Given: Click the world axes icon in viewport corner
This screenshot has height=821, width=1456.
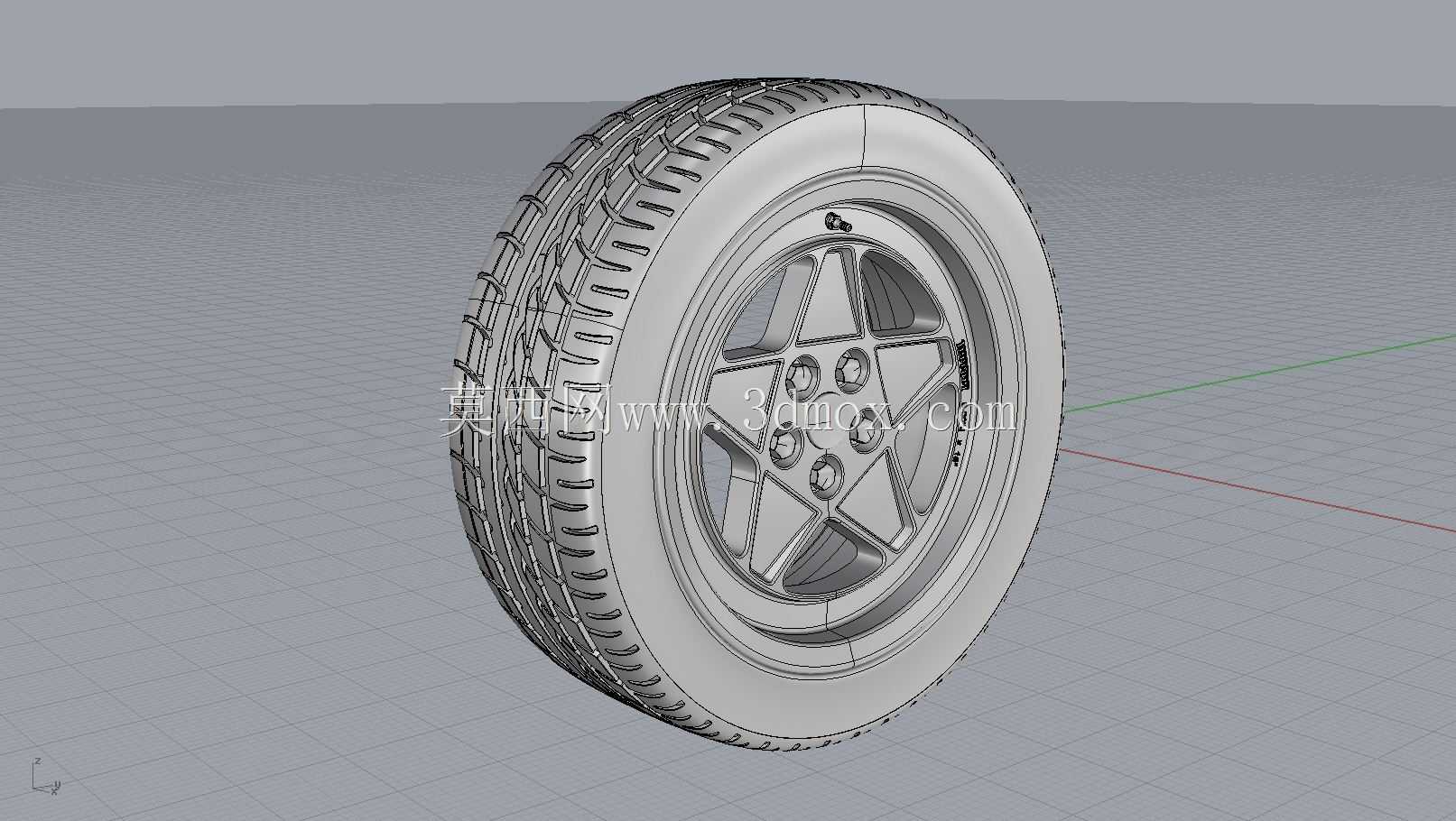Looking at the screenshot, I should pos(45,777).
